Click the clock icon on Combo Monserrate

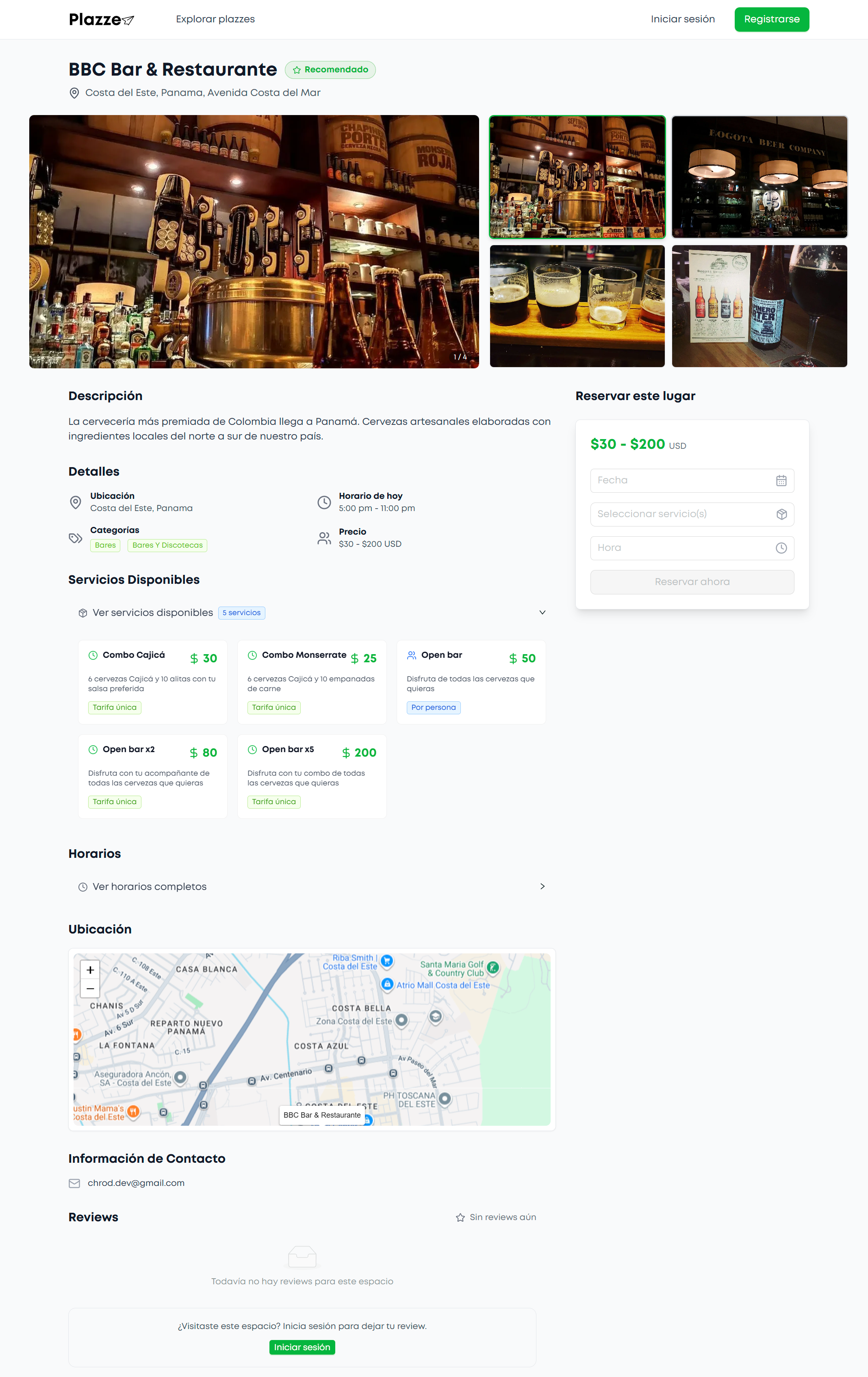tap(252, 655)
